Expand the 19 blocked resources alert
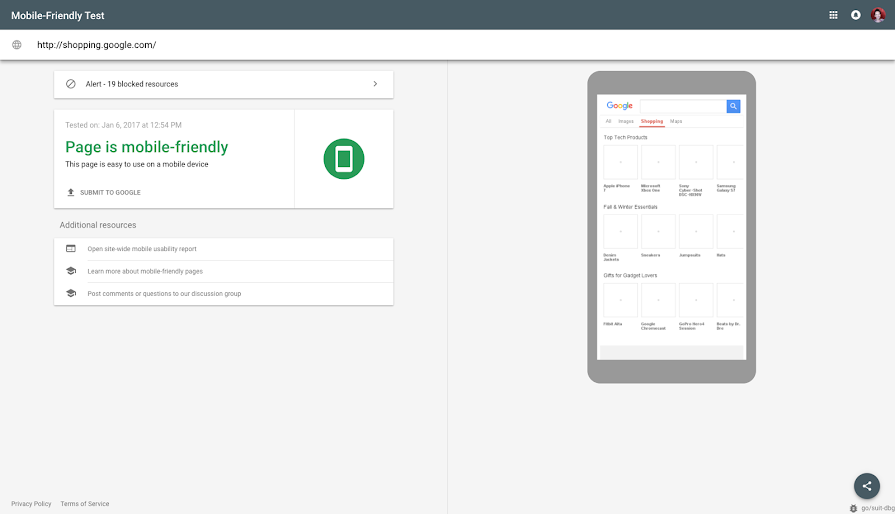This screenshot has height=514, width=895. click(x=375, y=84)
